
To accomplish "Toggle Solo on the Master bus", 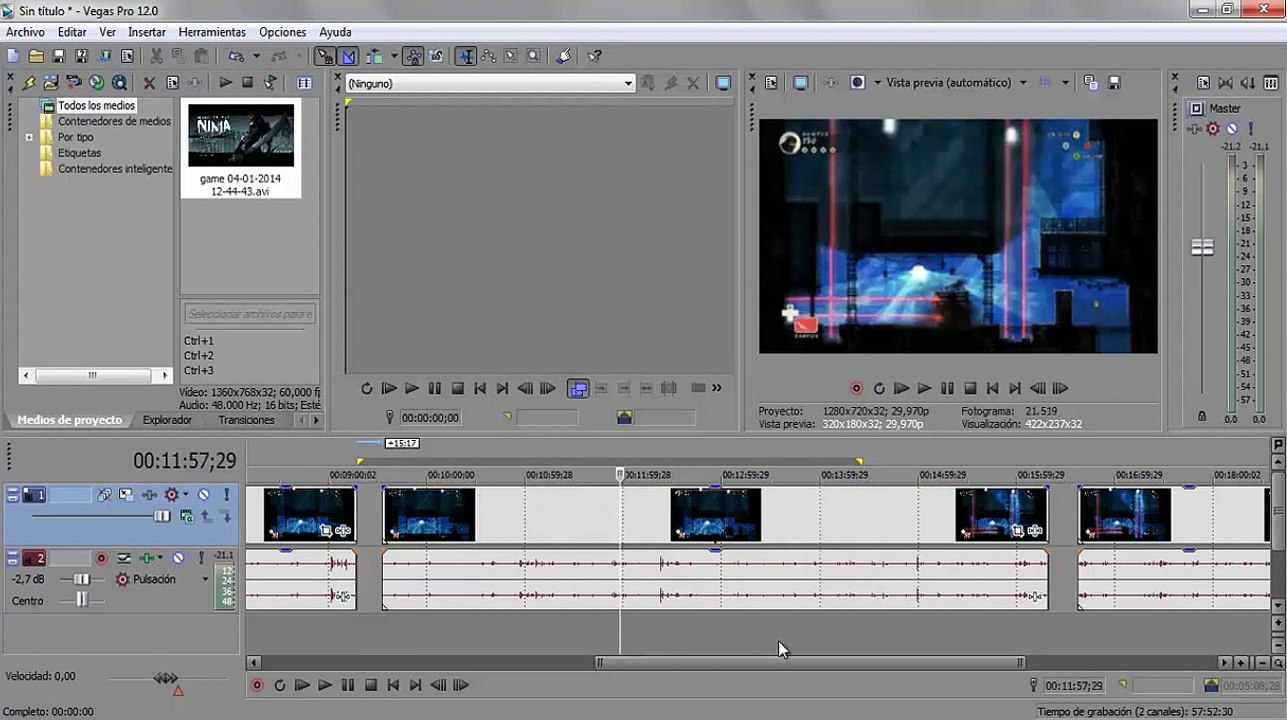I will [x=1250, y=128].
